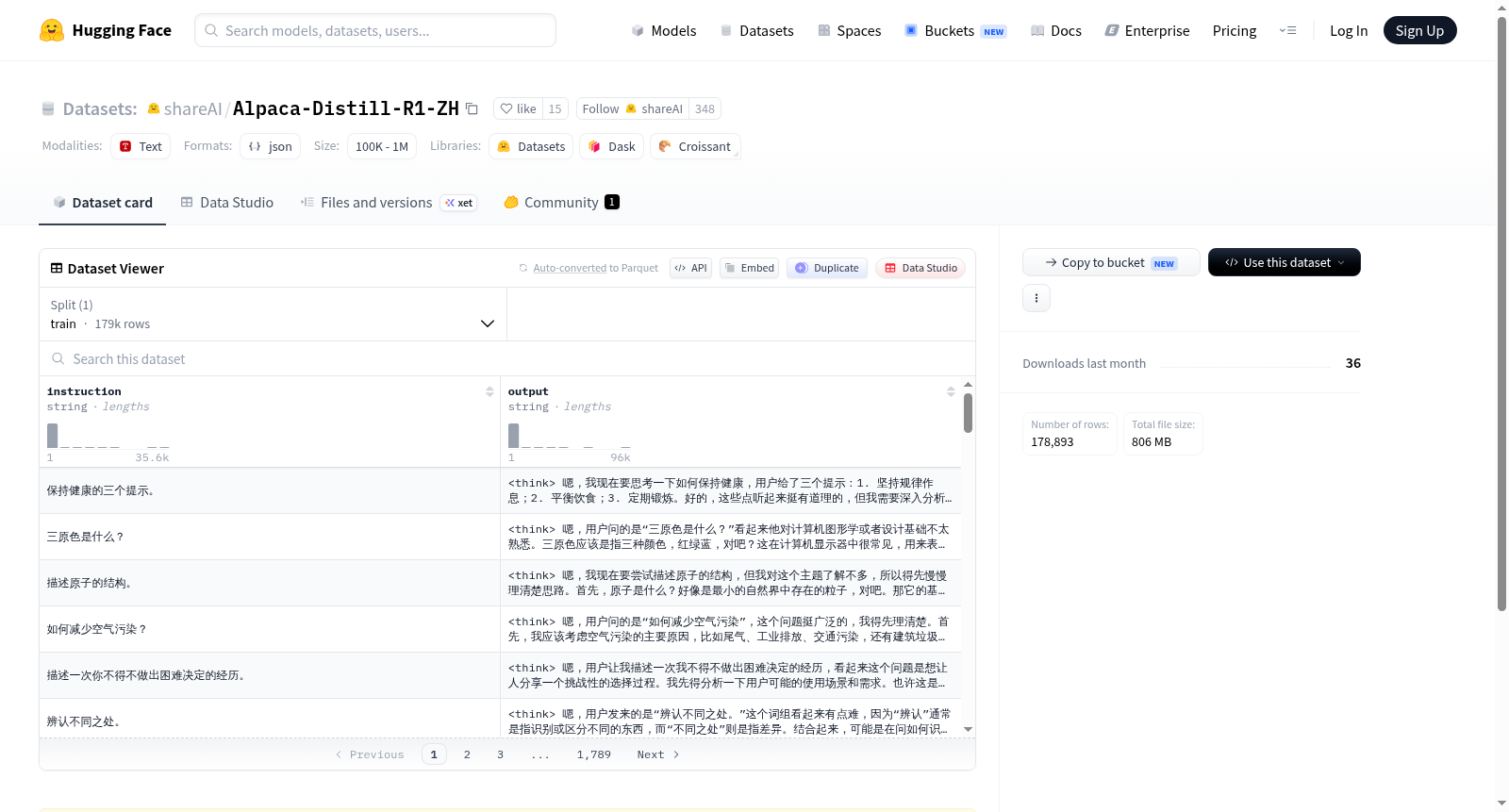Image resolution: width=1509 pixels, height=812 pixels.
Task: Open Spaces in the top navigation
Action: (x=849, y=30)
